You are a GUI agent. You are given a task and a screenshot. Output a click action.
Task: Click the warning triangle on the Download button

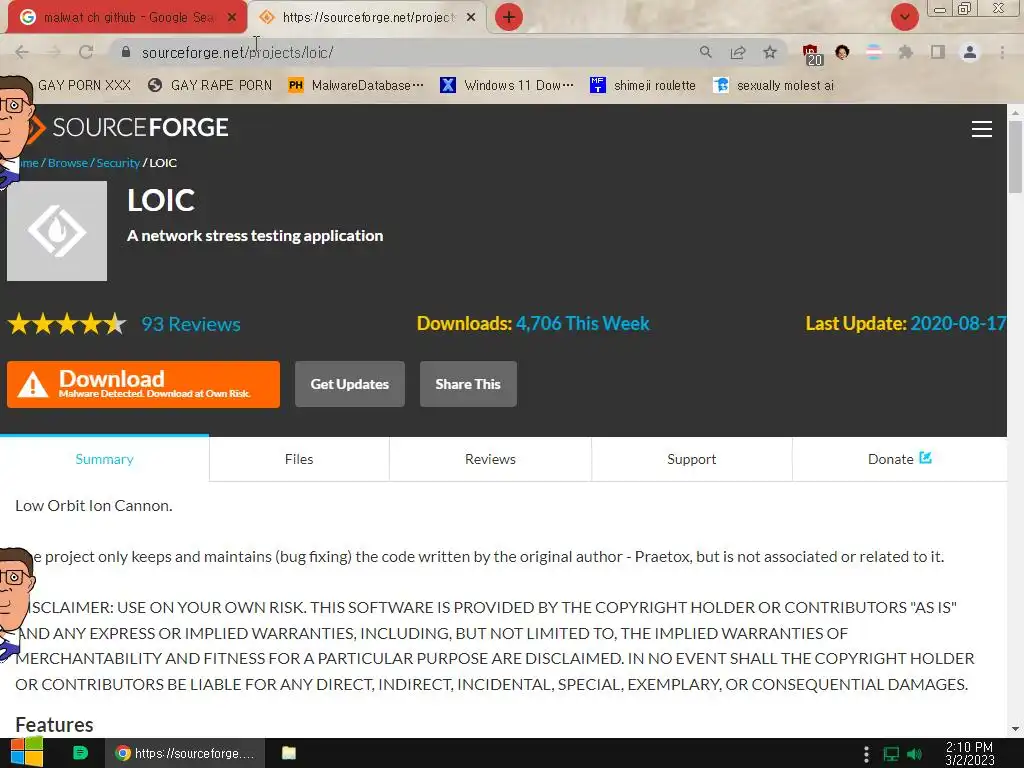click(33, 385)
